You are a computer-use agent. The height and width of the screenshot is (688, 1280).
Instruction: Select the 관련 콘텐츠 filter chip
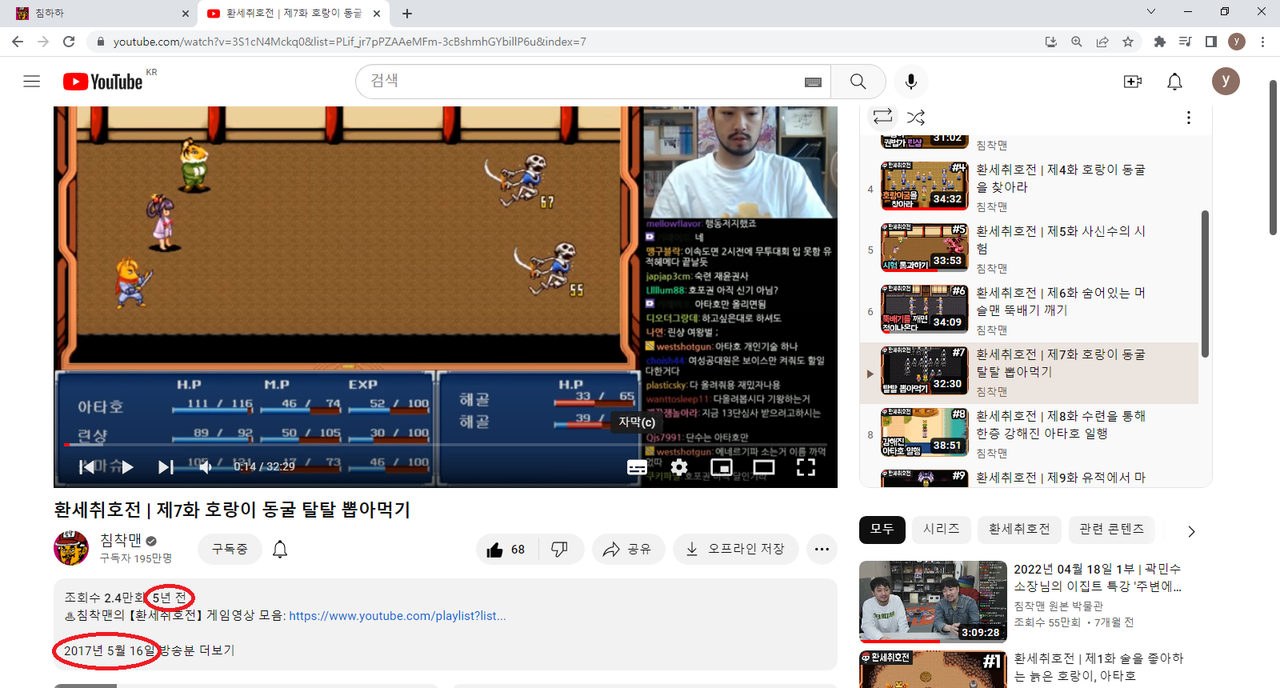[1111, 529]
